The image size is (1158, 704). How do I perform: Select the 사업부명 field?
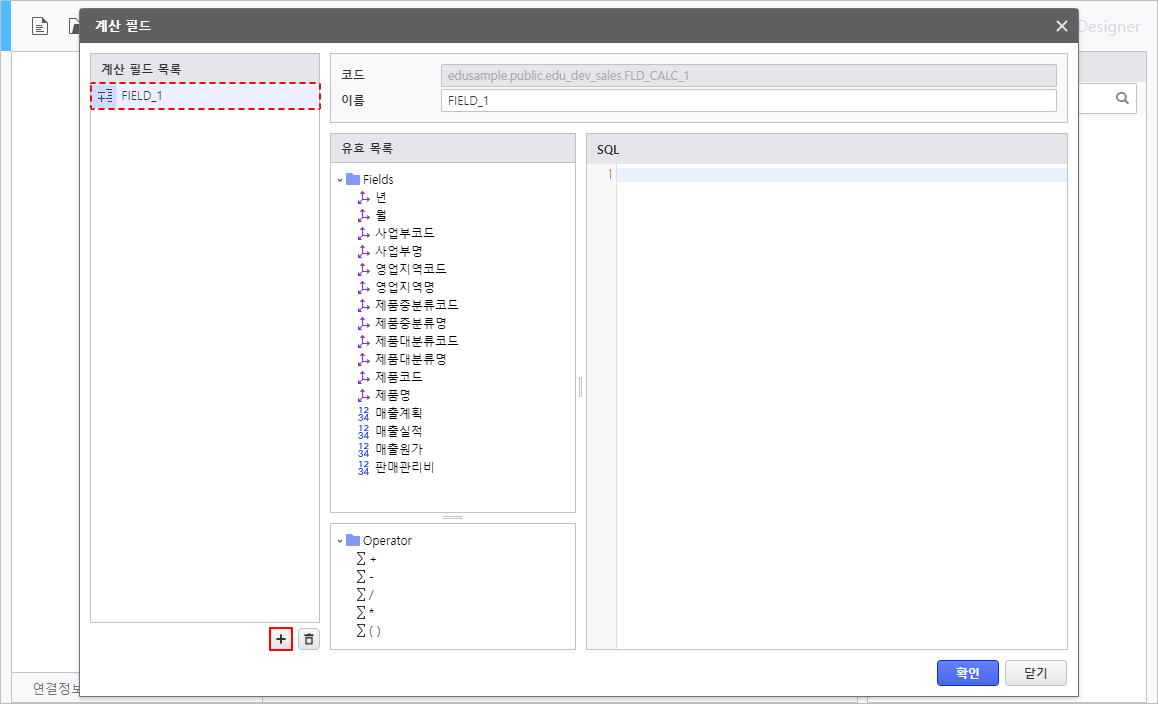(x=399, y=251)
